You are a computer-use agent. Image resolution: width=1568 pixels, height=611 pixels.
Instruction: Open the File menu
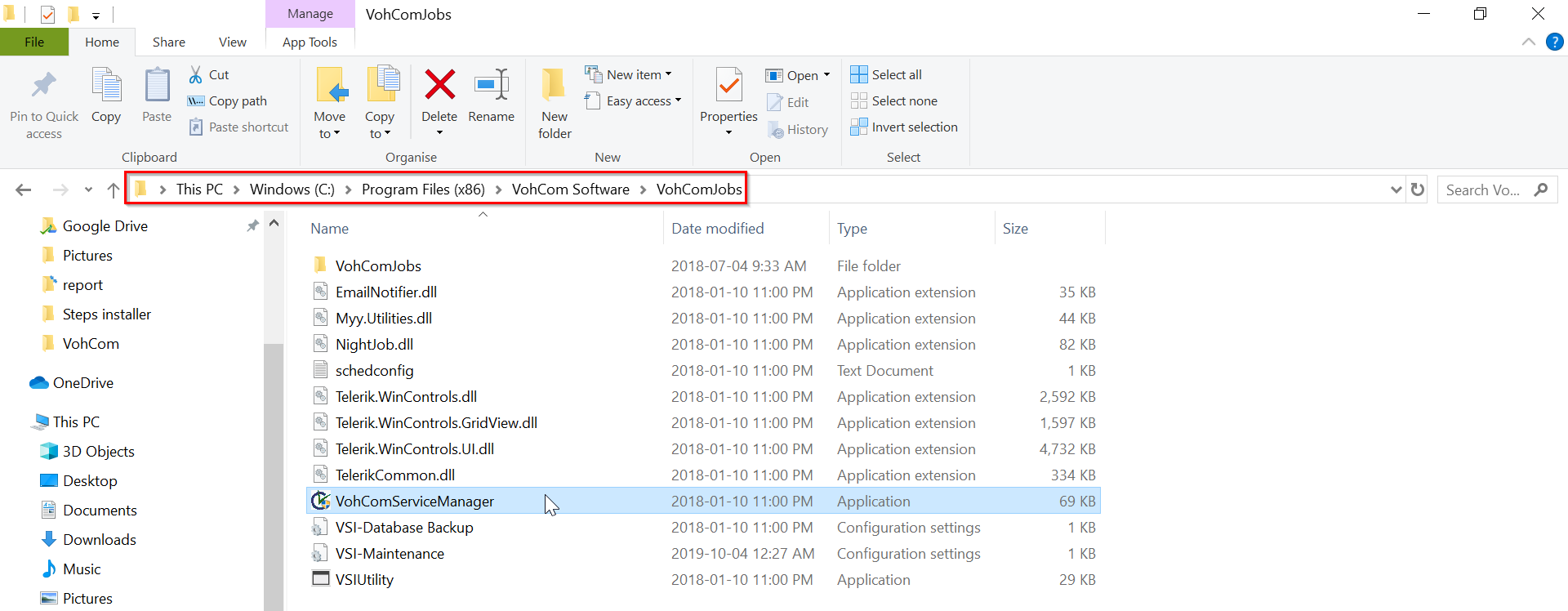coord(34,42)
